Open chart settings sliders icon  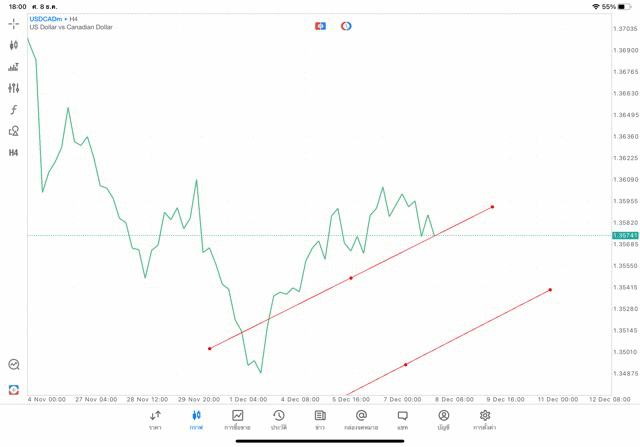tap(14, 88)
